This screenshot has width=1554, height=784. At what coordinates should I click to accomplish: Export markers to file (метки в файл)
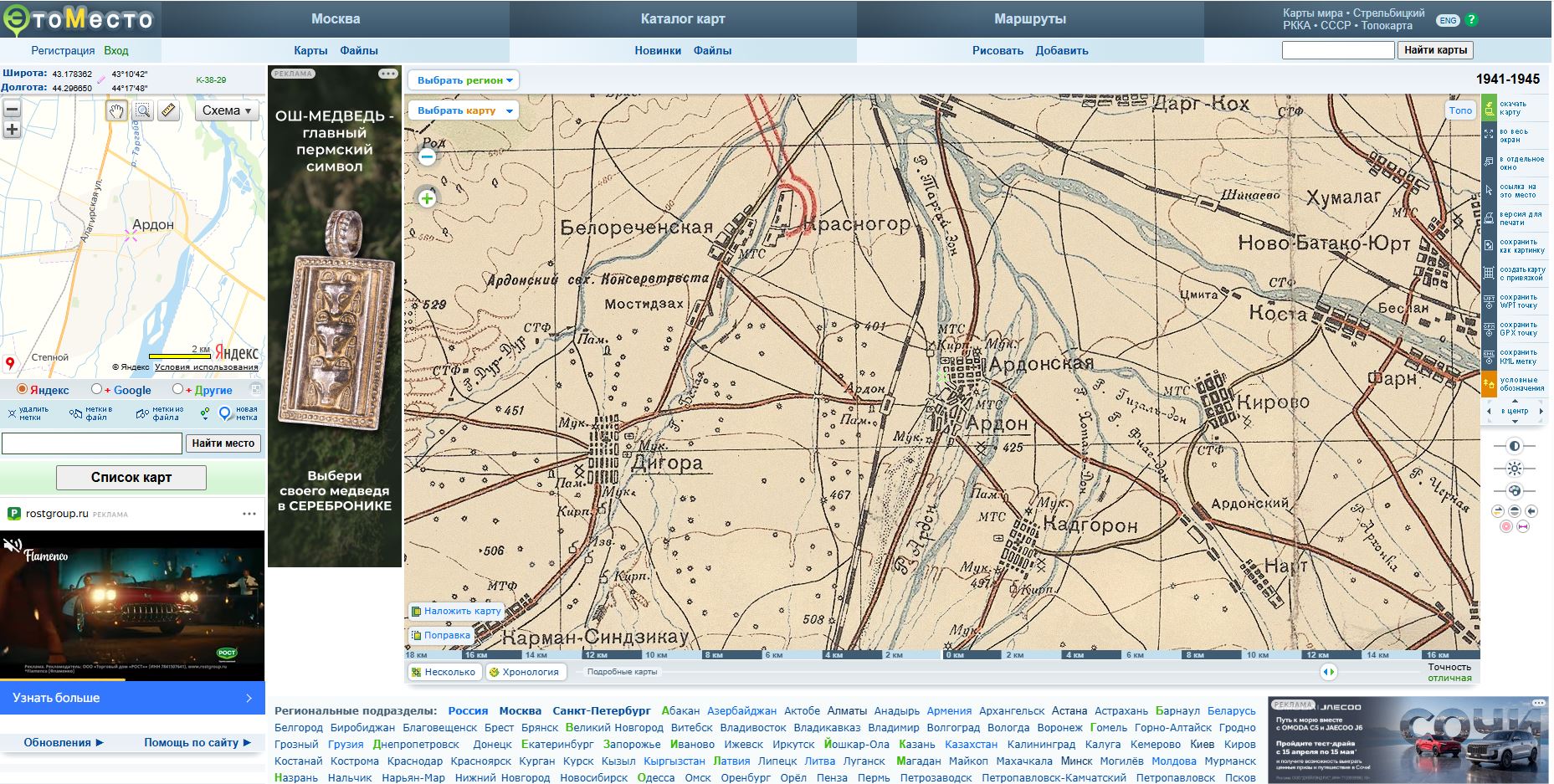90,413
